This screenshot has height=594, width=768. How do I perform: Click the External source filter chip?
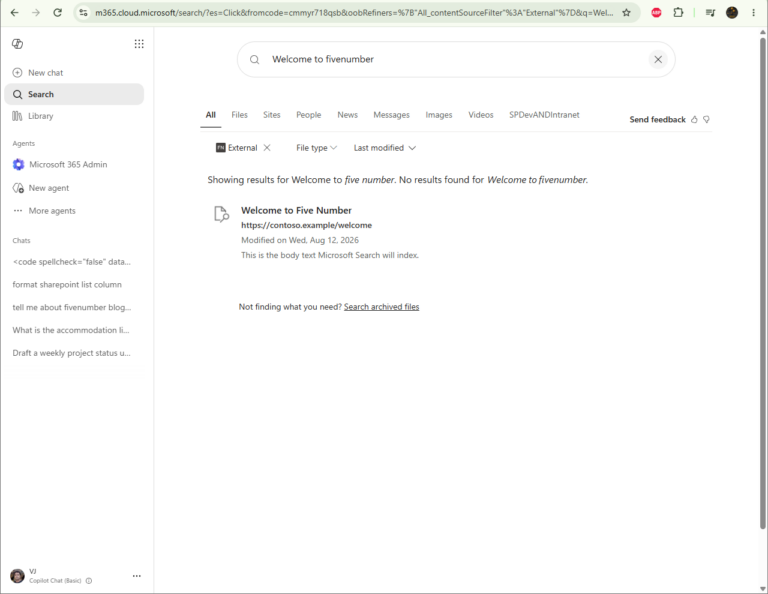237,147
